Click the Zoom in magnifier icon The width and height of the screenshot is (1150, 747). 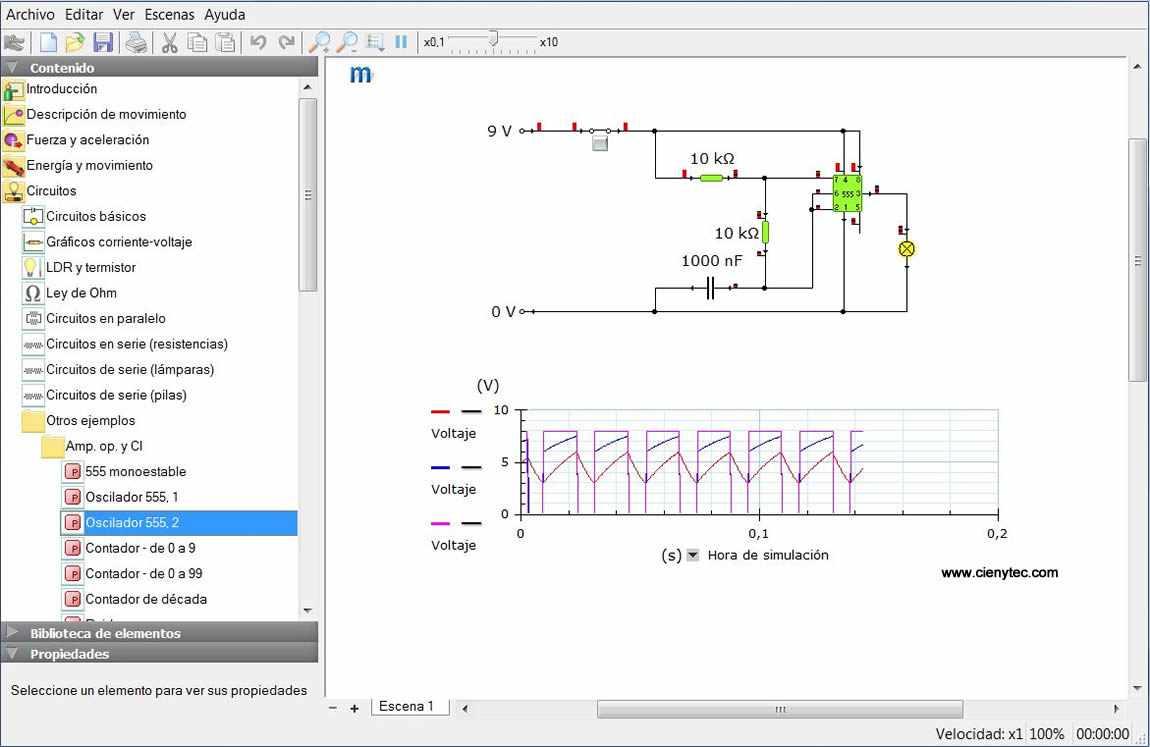coord(319,42)
